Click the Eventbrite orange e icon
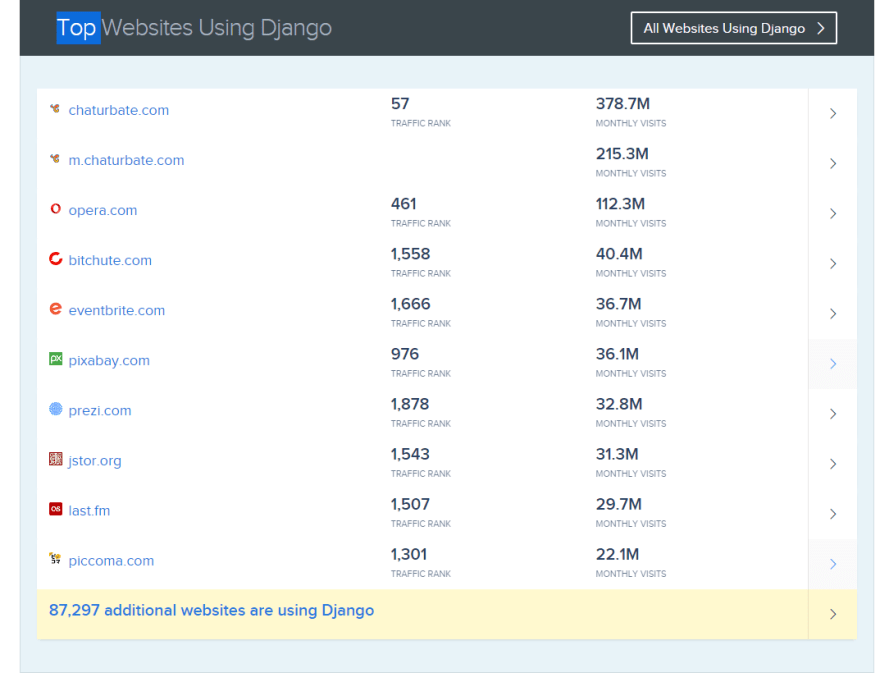880x673 pixels. (55, 309)
